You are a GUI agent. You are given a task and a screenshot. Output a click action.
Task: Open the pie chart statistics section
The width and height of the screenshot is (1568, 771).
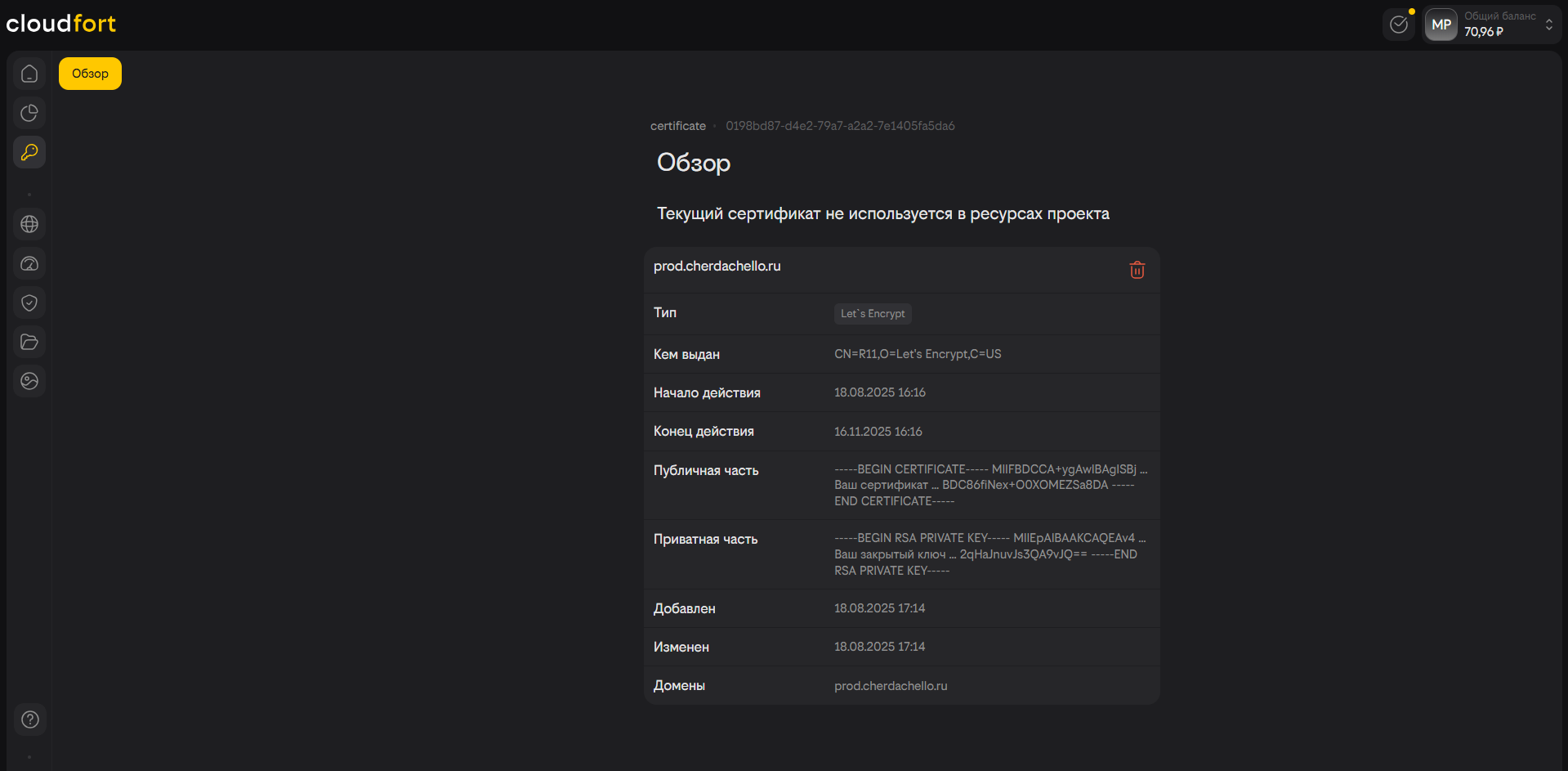pyautogui.click(x=29, y=113)
